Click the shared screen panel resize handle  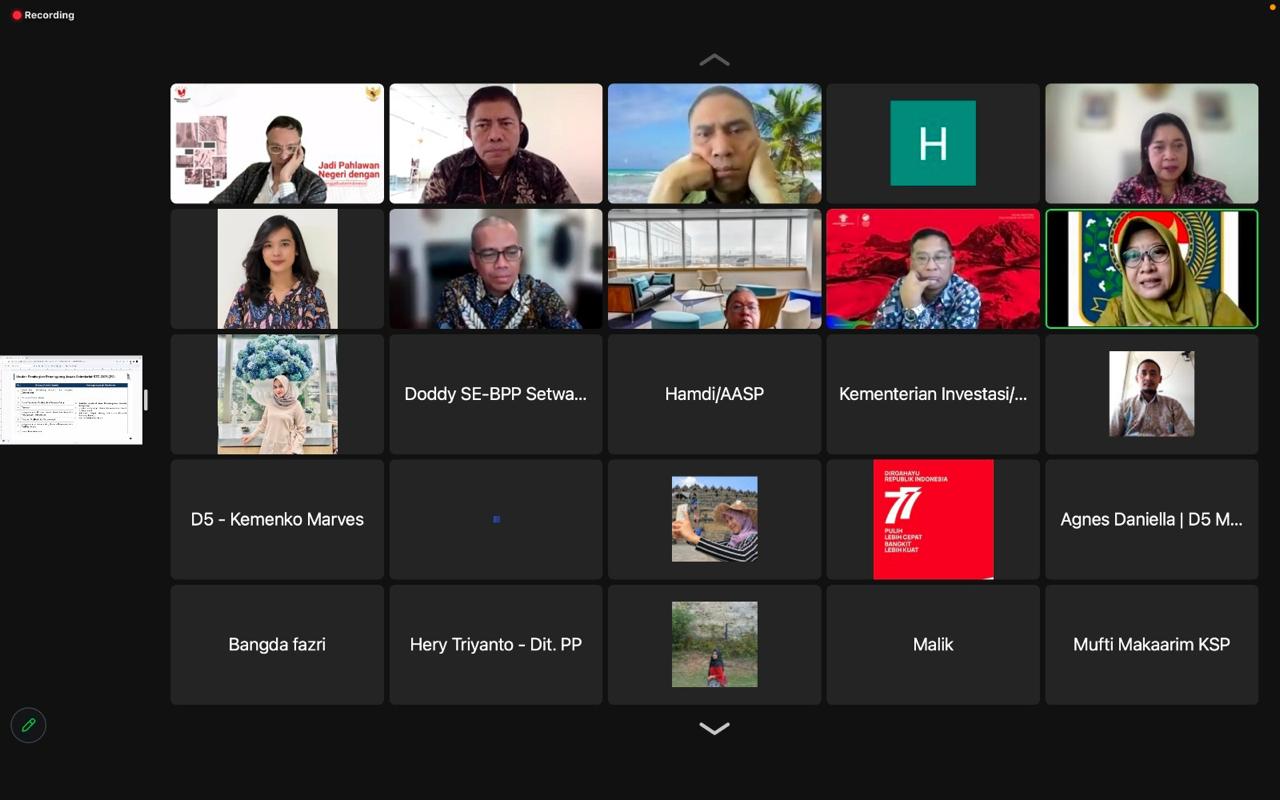(146, 400)
